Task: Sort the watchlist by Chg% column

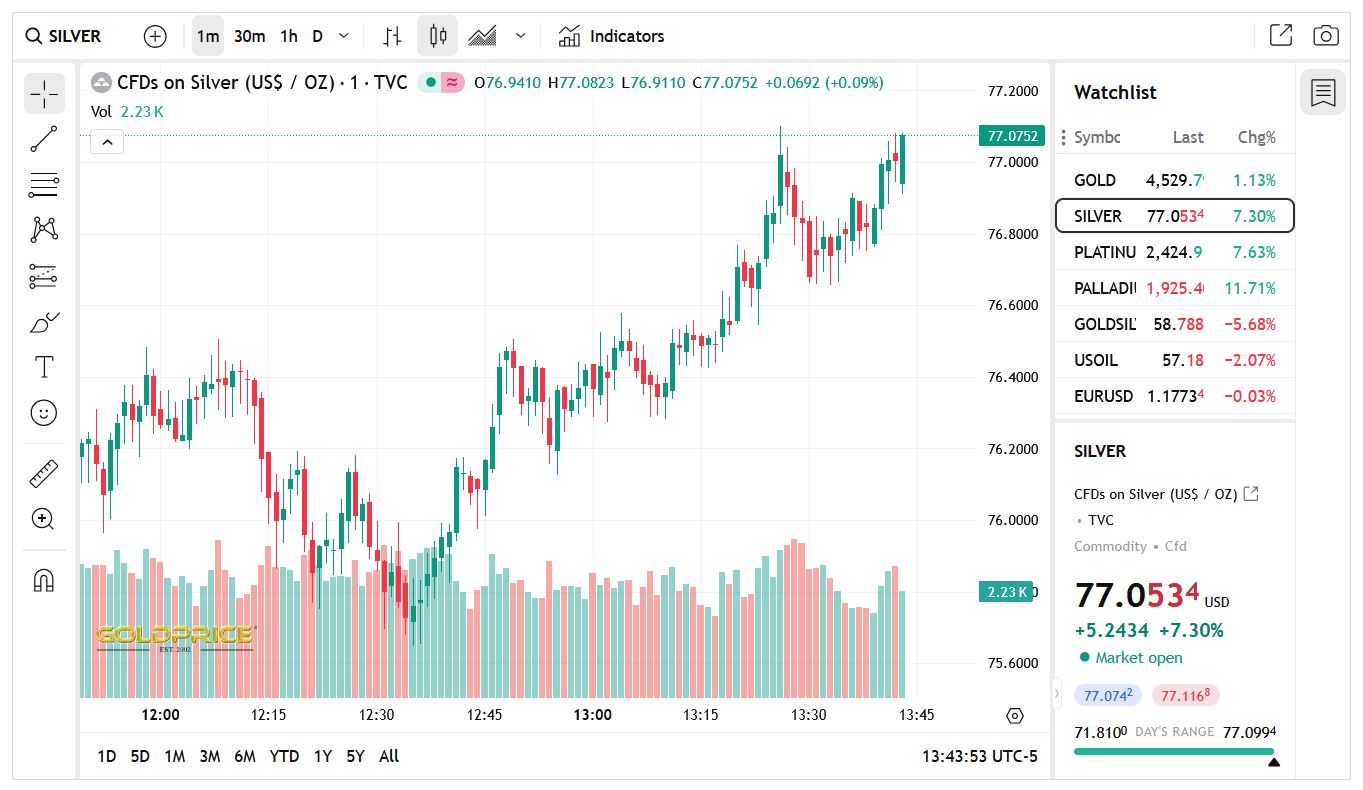Action: point(1257,137)
